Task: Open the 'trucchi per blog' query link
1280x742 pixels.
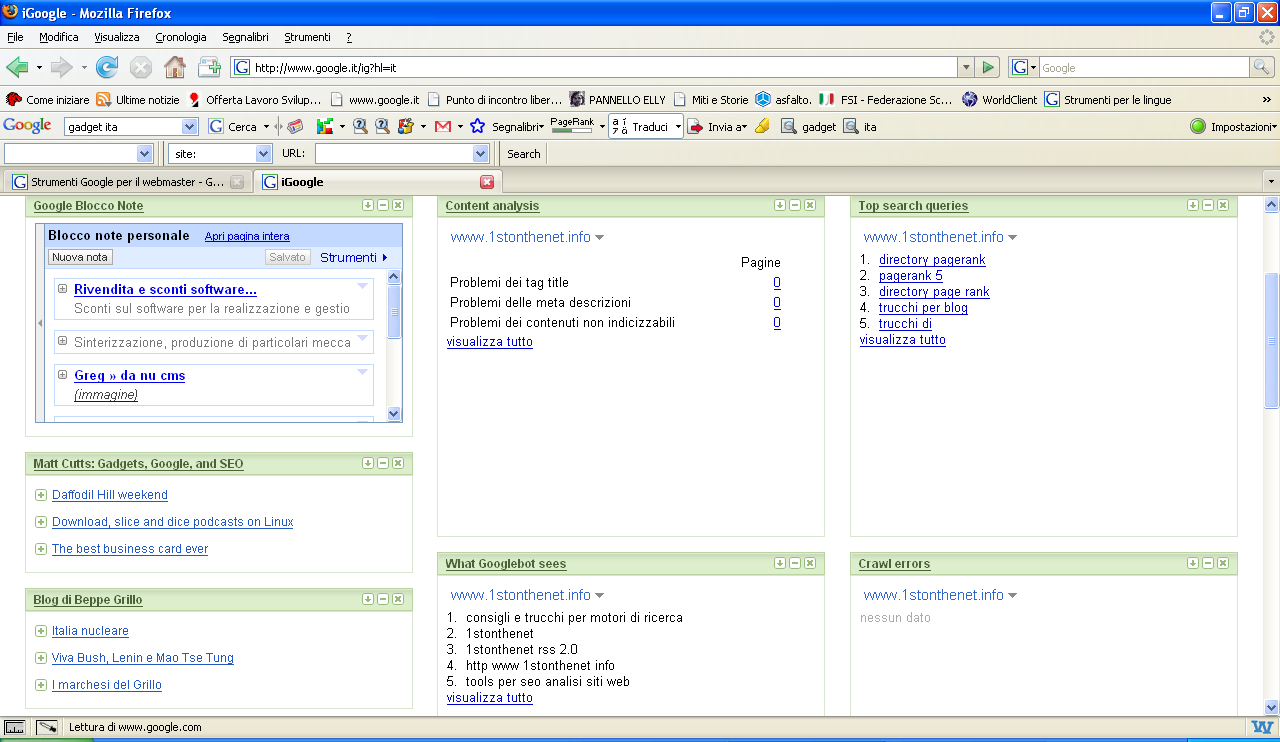Action: pos(923,308)
